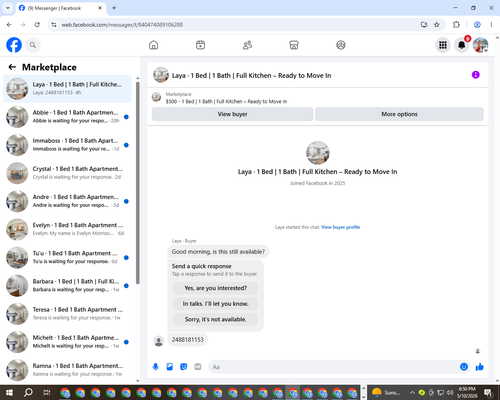Click the address bar URL
The image size is (500, 400).
(122, 25)
